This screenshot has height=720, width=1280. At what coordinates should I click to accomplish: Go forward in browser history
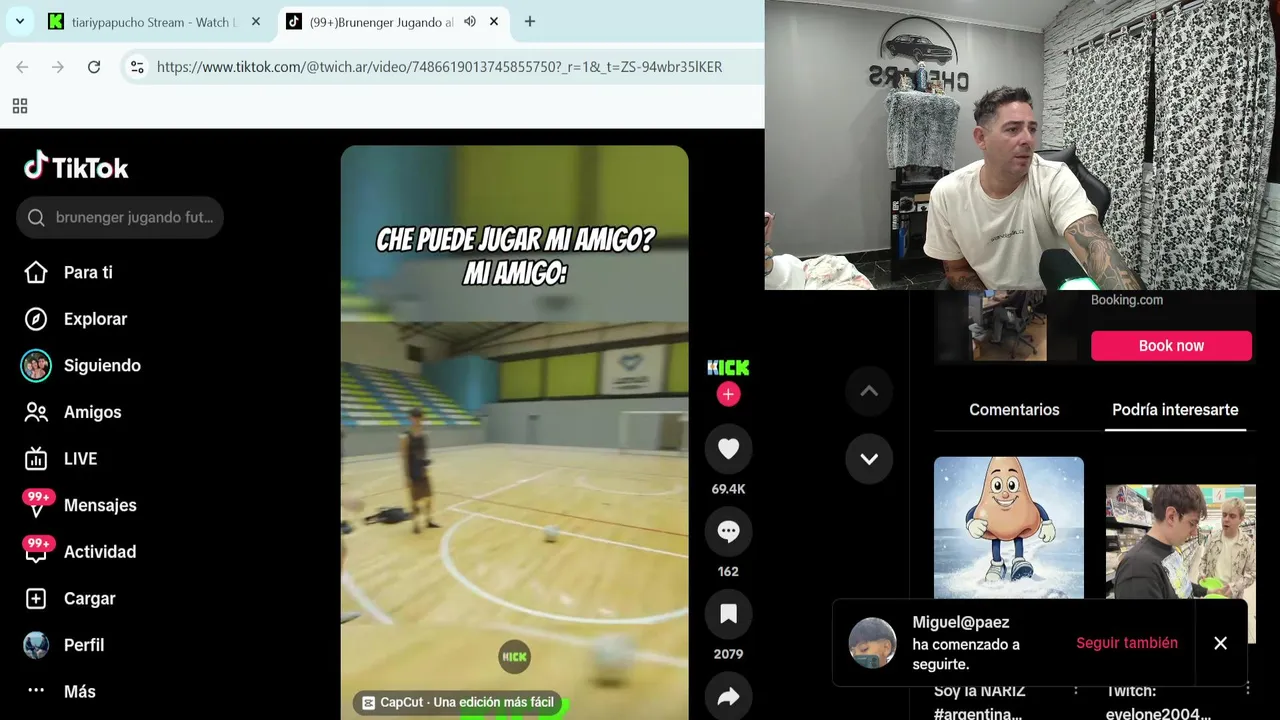click(58, 67)
